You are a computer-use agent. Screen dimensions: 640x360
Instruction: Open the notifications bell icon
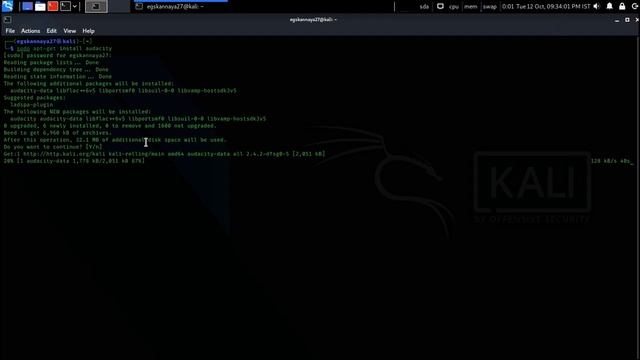tap(609, 6)
